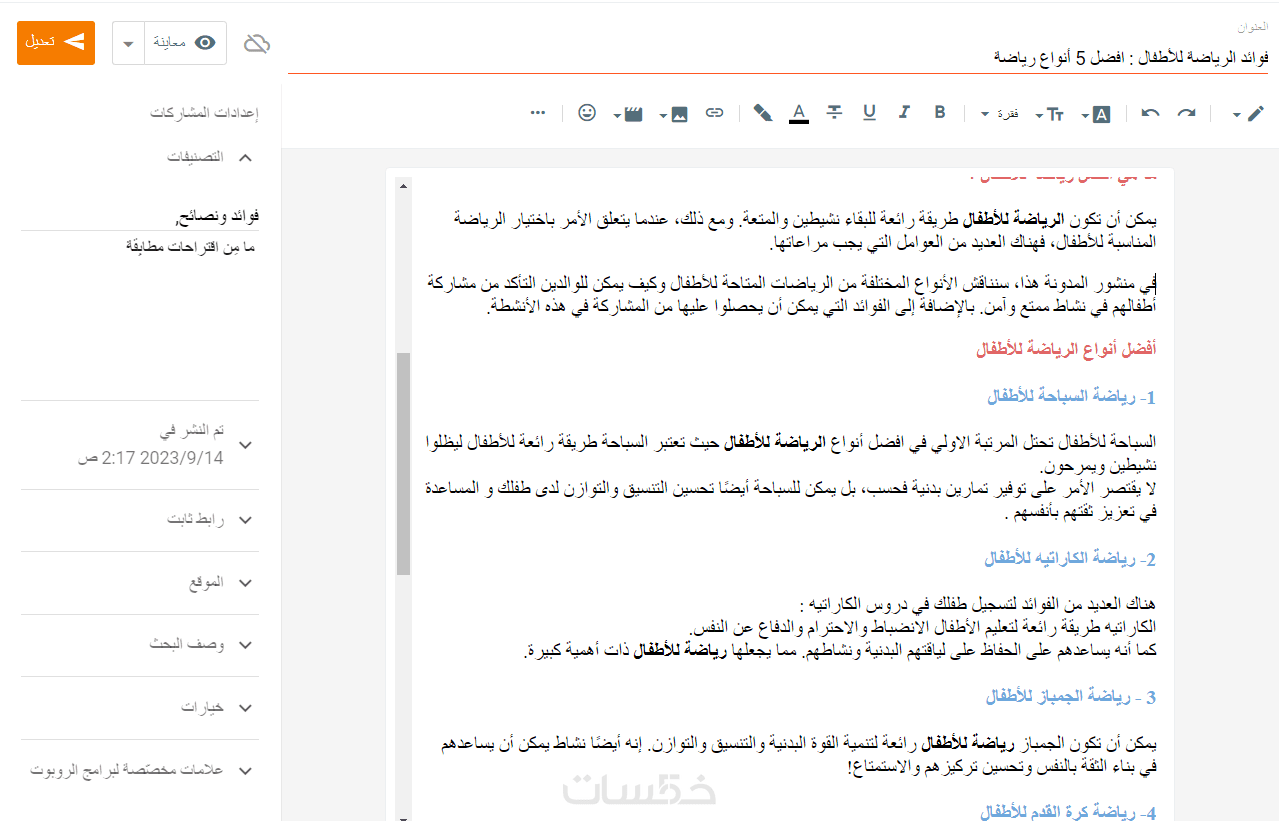The image size is (1279, 821).
Task: Click the إعدادات المشاركات settings heading
Action: point(205,113)
